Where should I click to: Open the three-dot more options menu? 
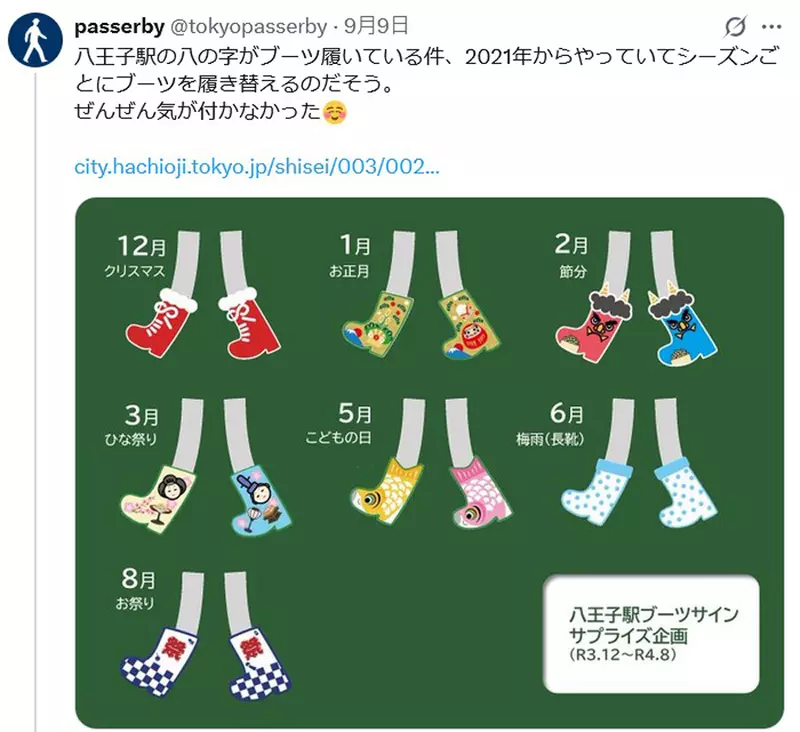(x=771, y=27)
